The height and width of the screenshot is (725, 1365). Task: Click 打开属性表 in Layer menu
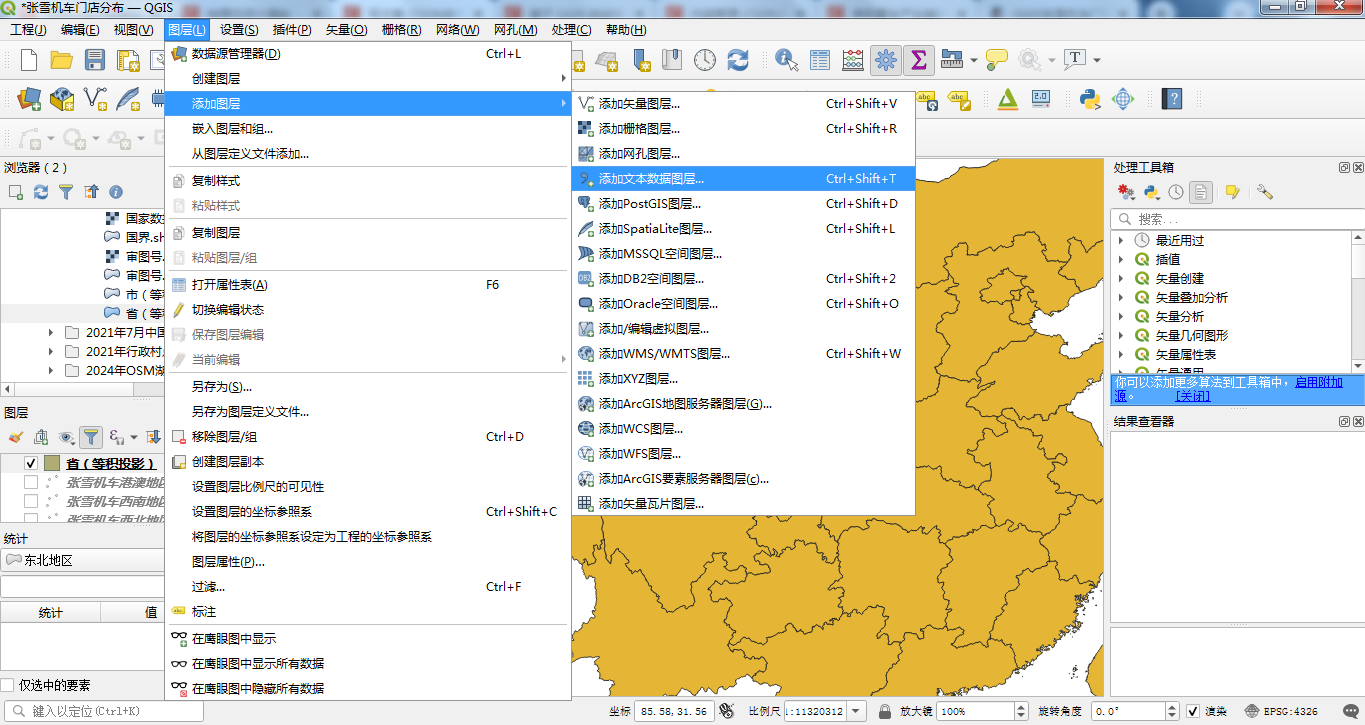[x=367, y=285]
